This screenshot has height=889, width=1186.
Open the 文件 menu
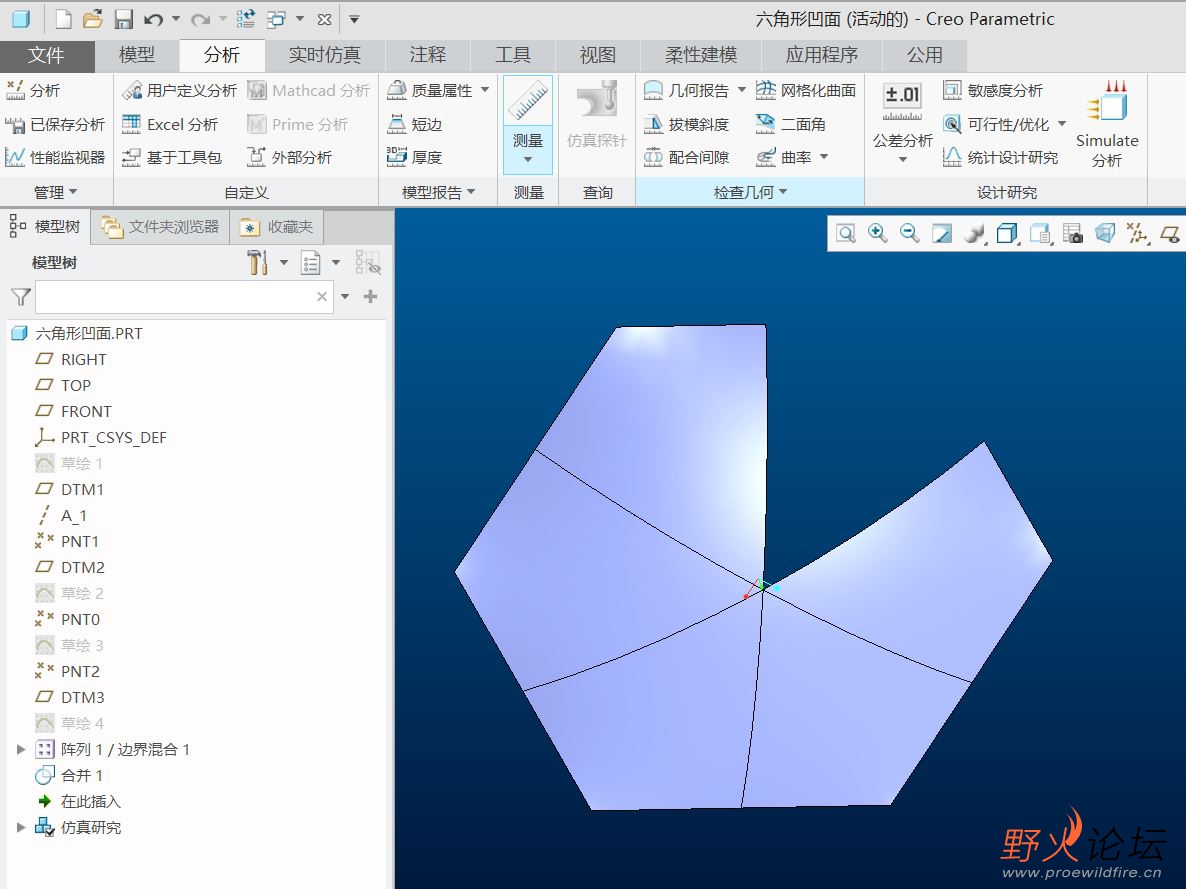click(x=47, y=55)
